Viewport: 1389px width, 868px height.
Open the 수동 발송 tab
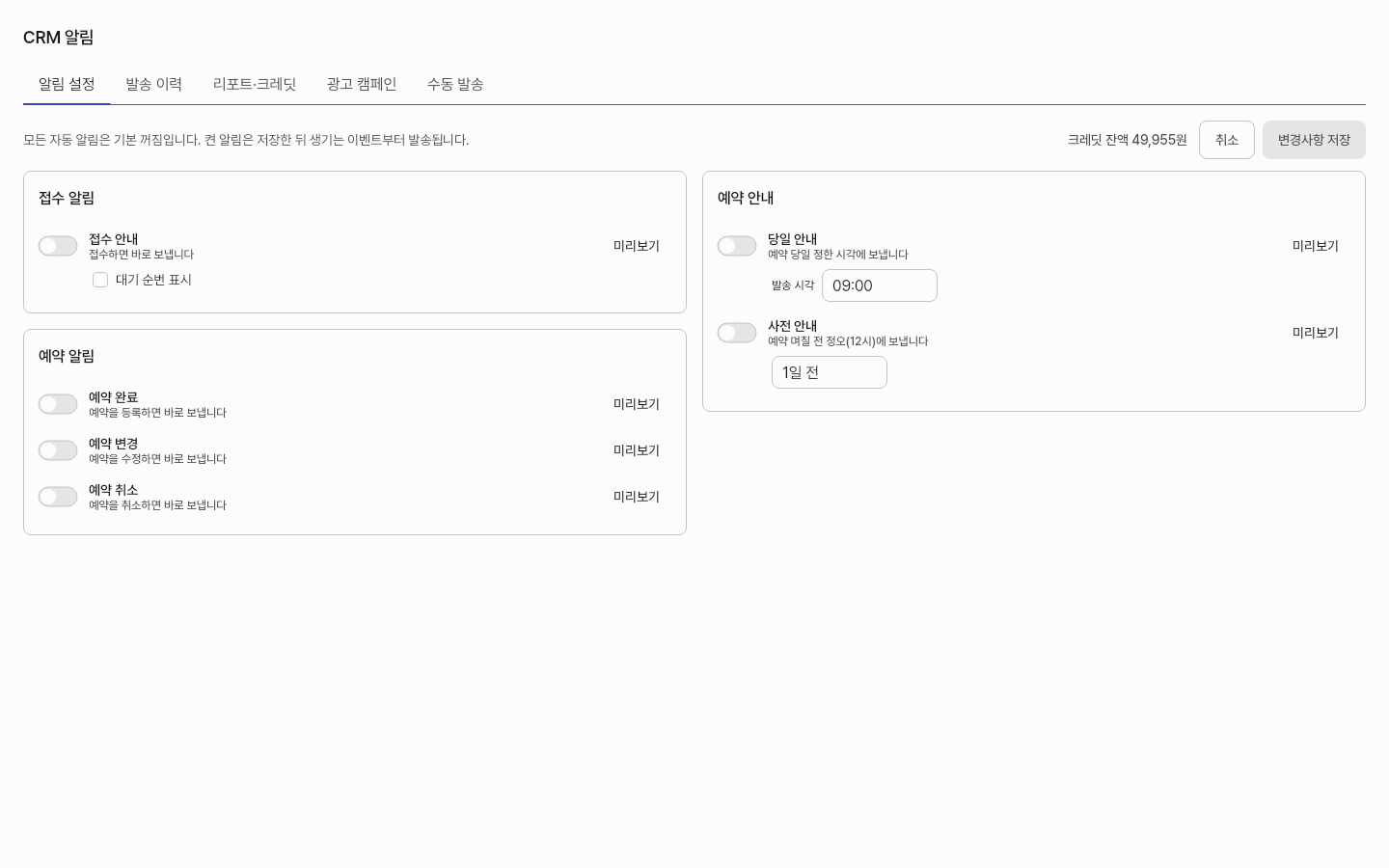click(x=455, y=84)
